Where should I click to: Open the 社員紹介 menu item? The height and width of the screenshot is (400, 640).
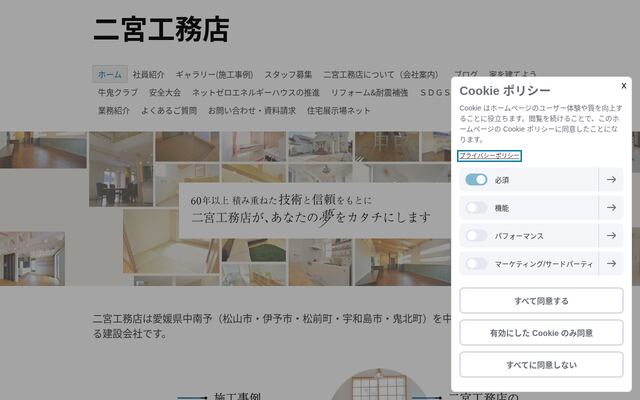coord(149,75)
